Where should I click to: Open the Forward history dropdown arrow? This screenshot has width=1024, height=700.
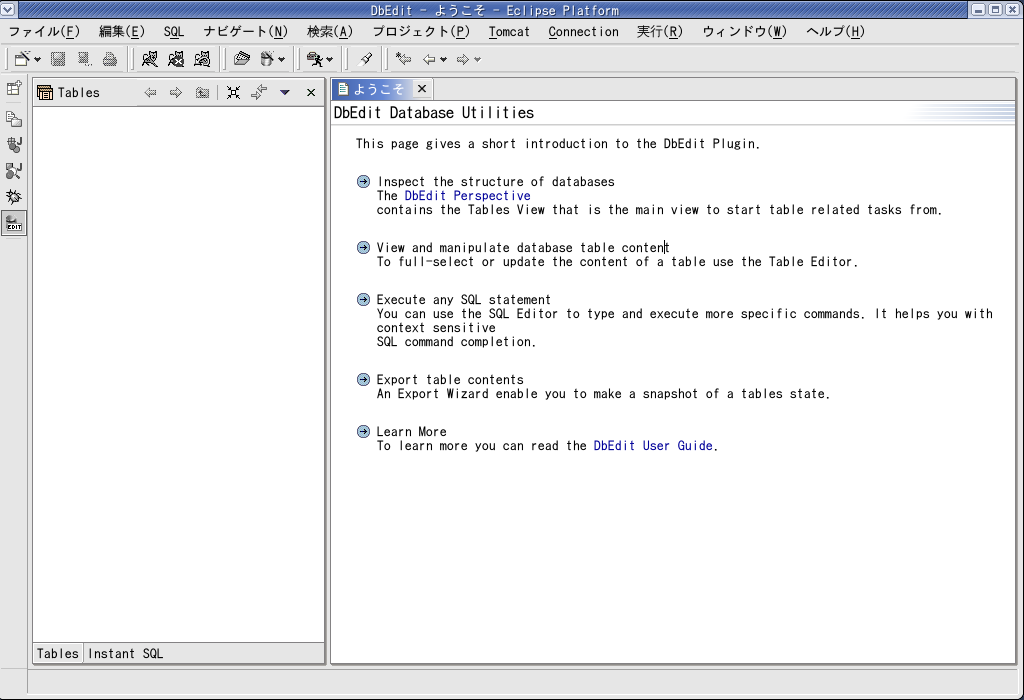[x=478, y=60]
